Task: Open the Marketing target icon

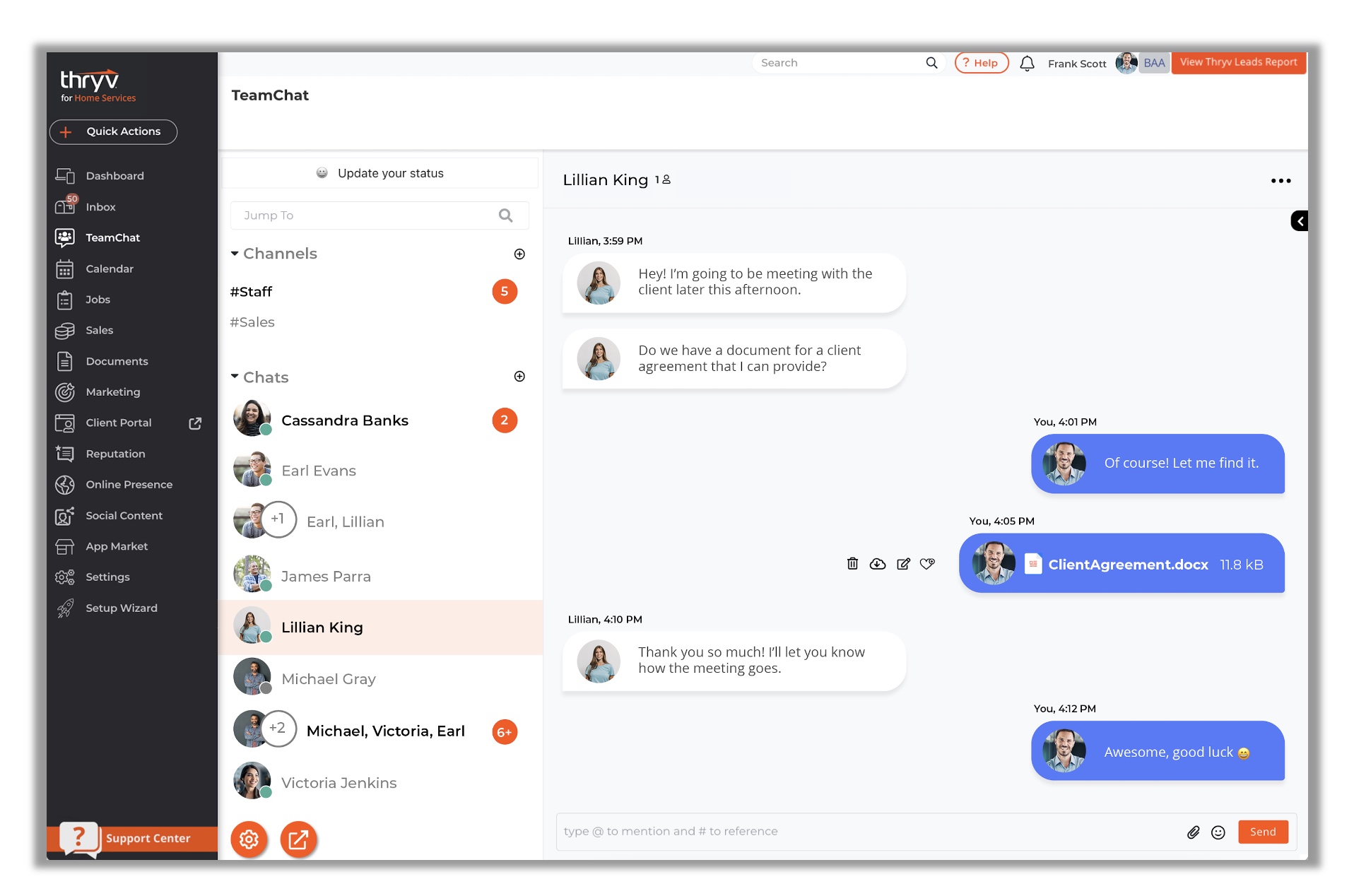Action: 65,391
